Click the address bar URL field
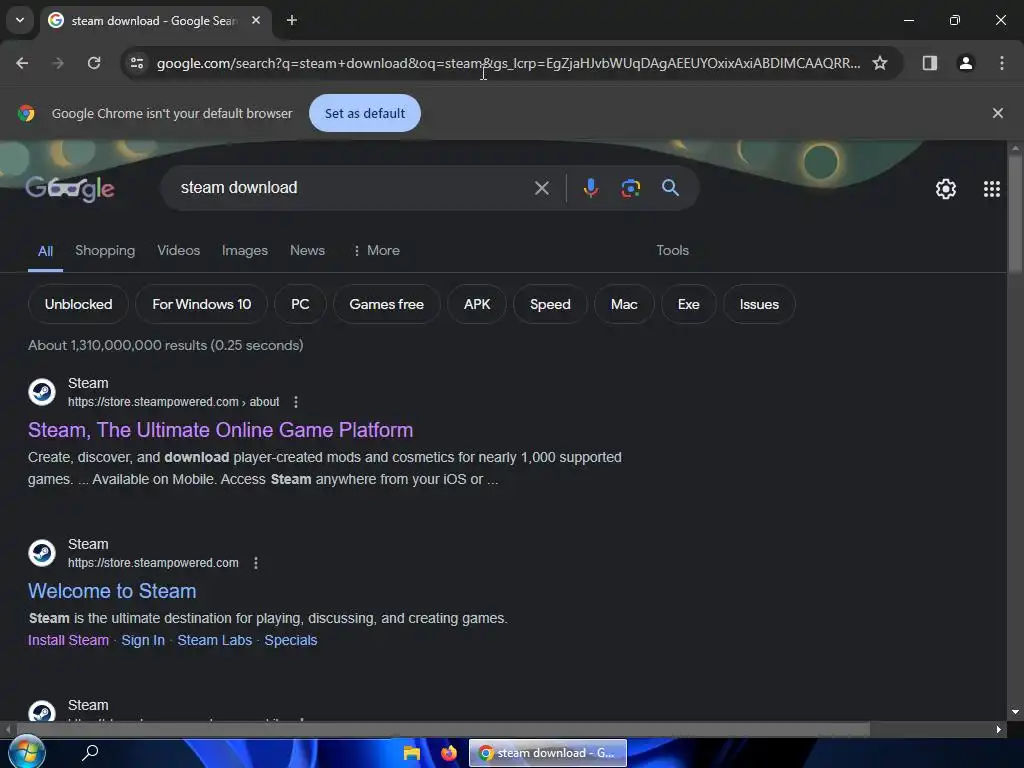This screenshot has height=768, width=1024. [x=508, y=63]
